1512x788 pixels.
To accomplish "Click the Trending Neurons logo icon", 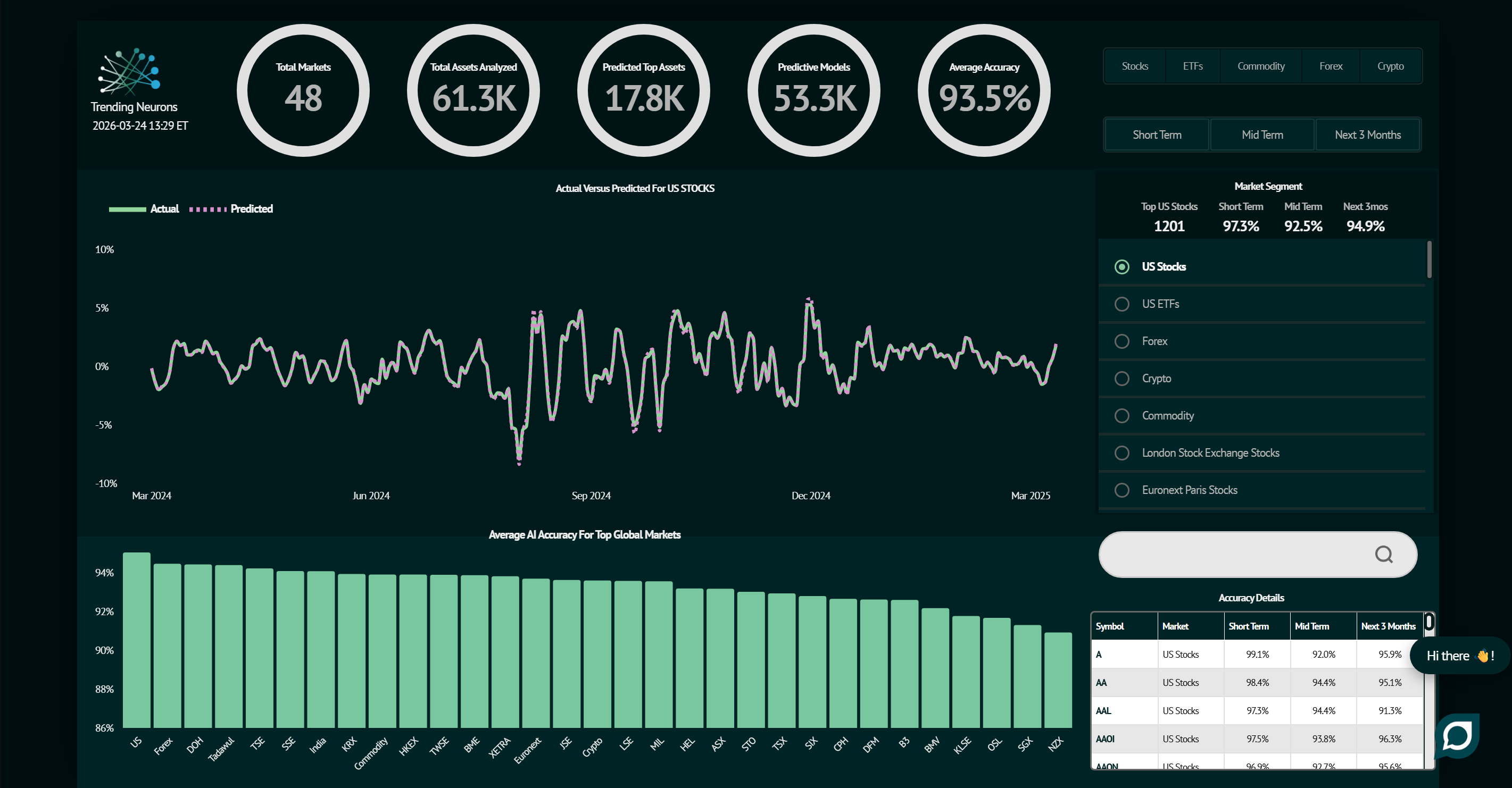I will (x=130, y=72).
